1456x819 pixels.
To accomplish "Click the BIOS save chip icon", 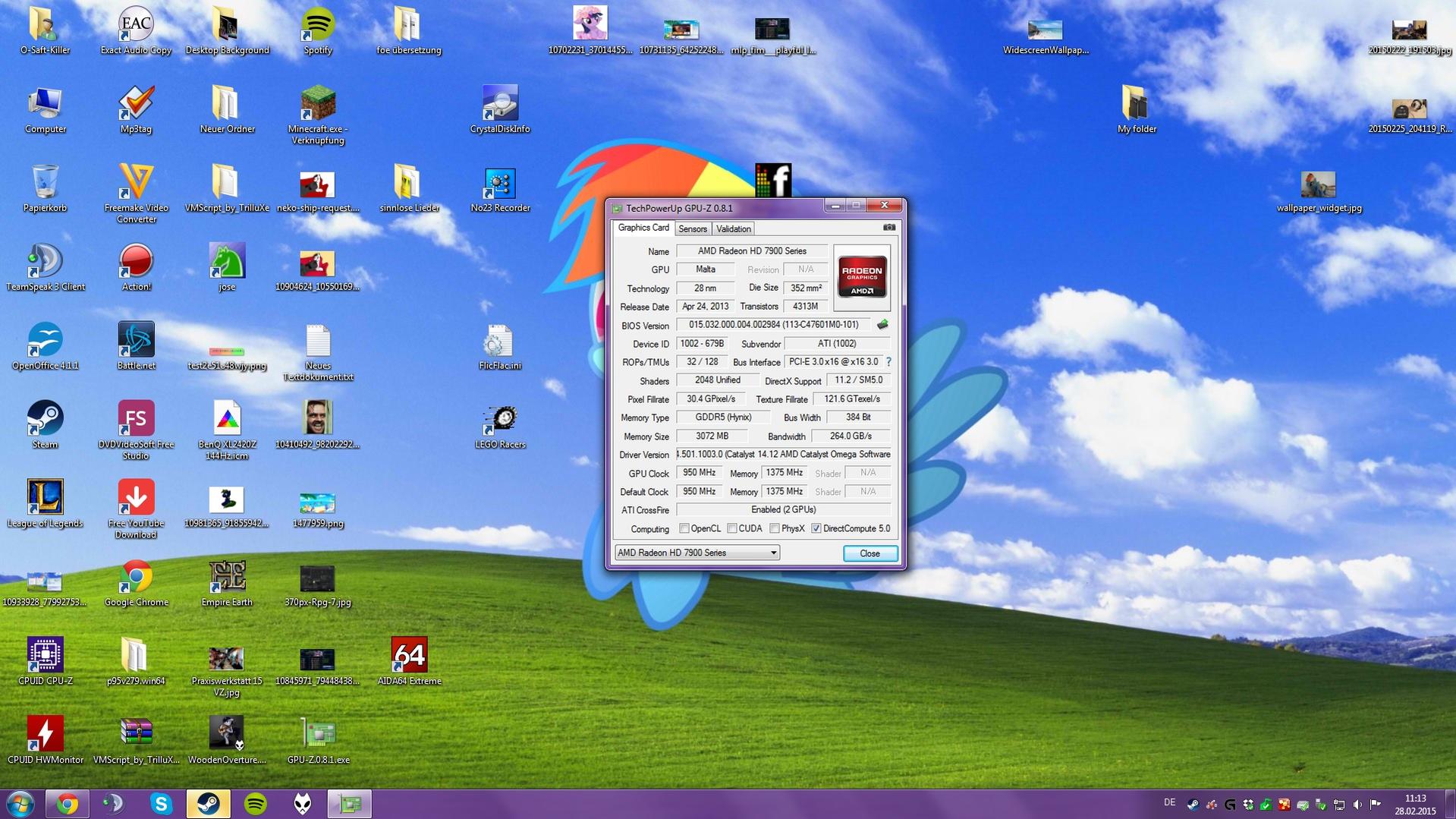I will pyautogui.click(x=882, y=325).
